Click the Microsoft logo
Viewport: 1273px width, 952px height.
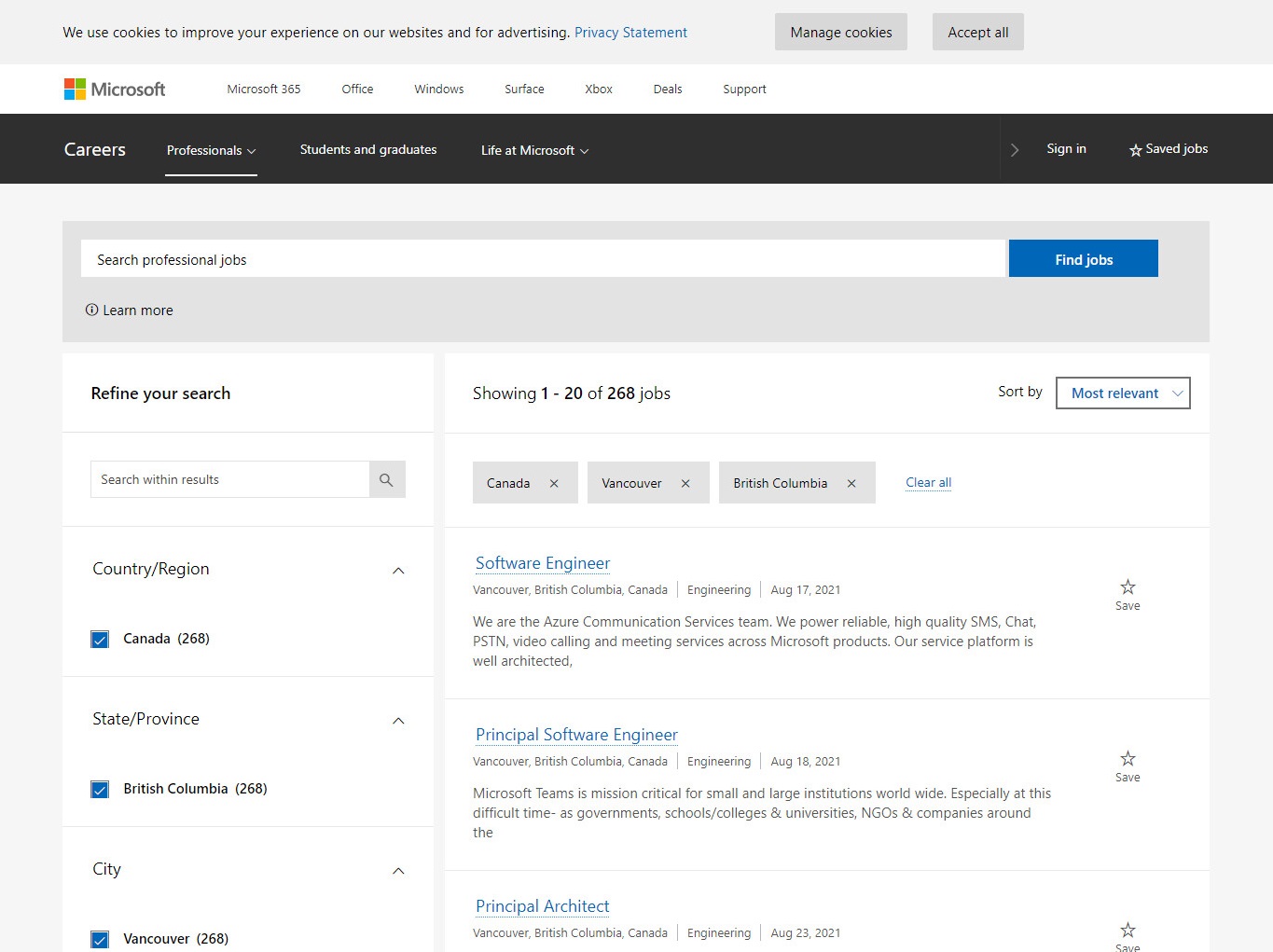[x=114, y=90]
